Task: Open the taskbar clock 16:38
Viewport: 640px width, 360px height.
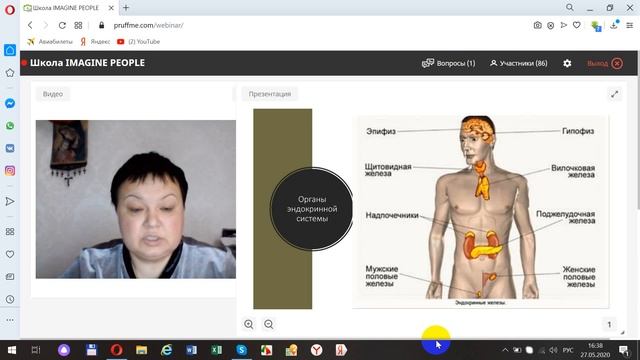Action: 596,350
